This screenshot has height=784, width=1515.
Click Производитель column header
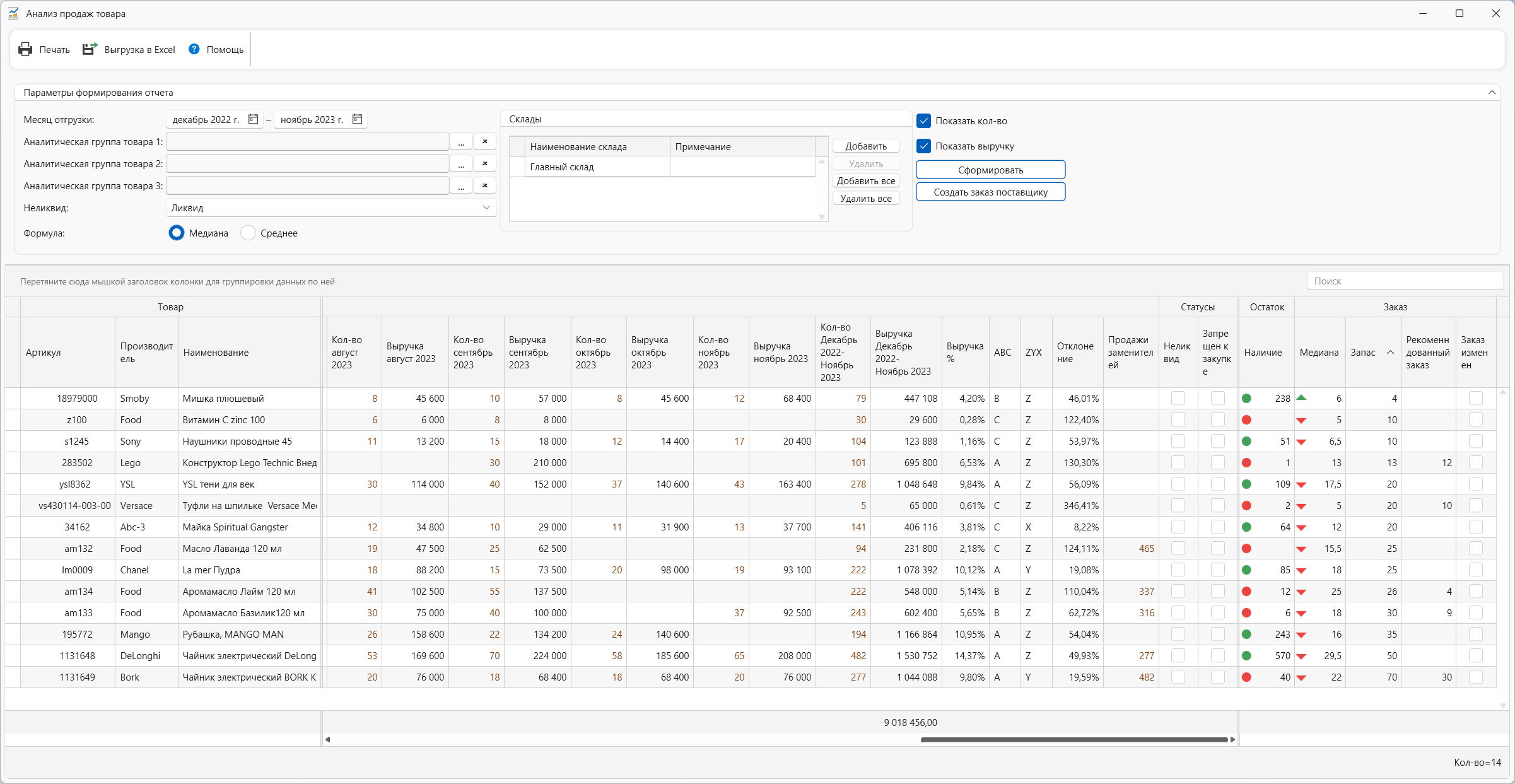click(x=147, y=353)
